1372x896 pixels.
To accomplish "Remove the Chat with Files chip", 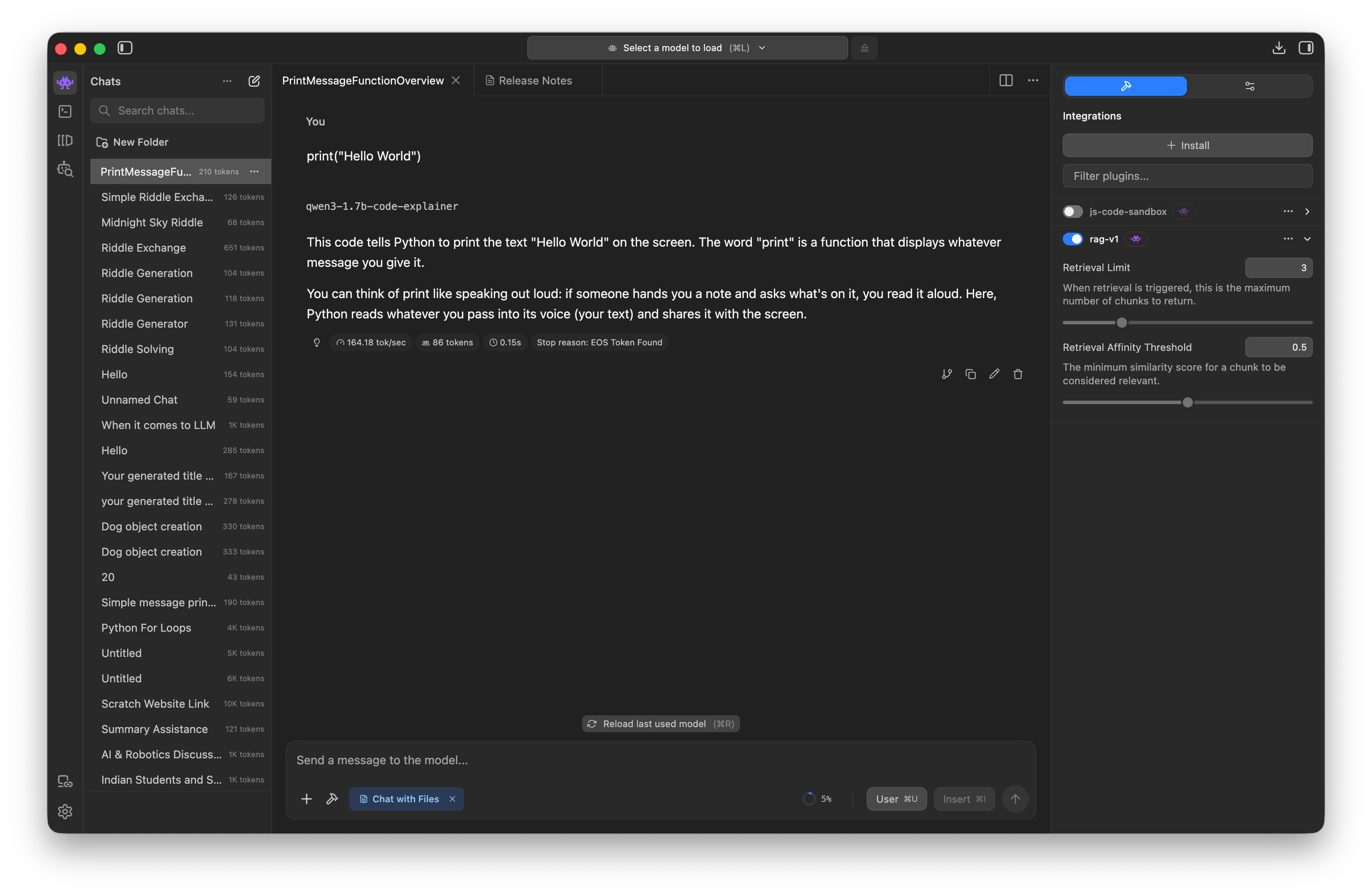I will point(452,798).
